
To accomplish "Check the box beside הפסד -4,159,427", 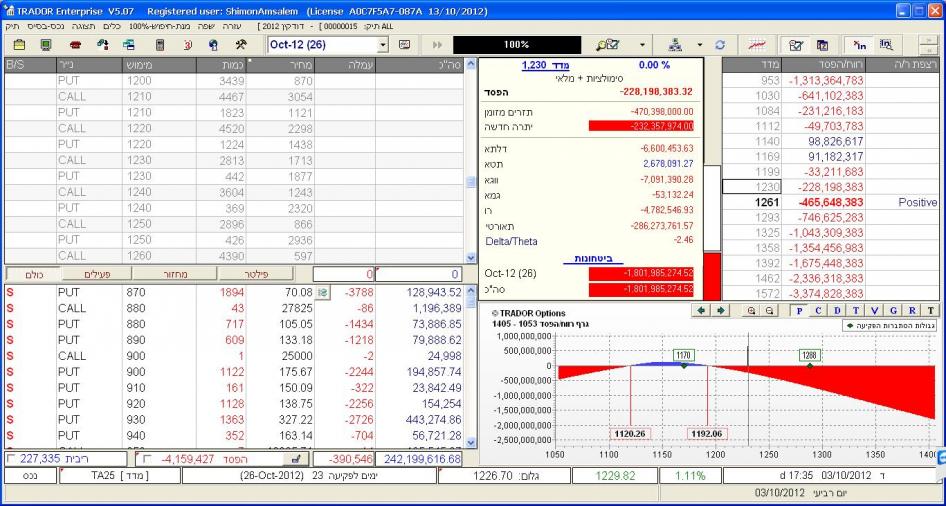I will tap(146, 459).
